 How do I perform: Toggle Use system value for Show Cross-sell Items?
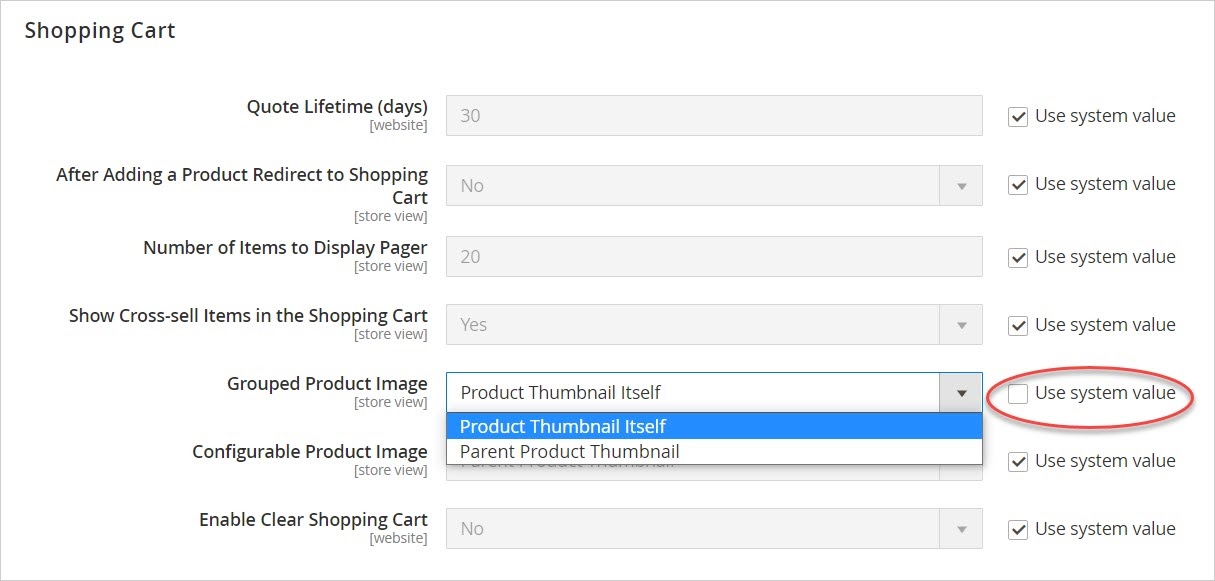[1018, 326]
